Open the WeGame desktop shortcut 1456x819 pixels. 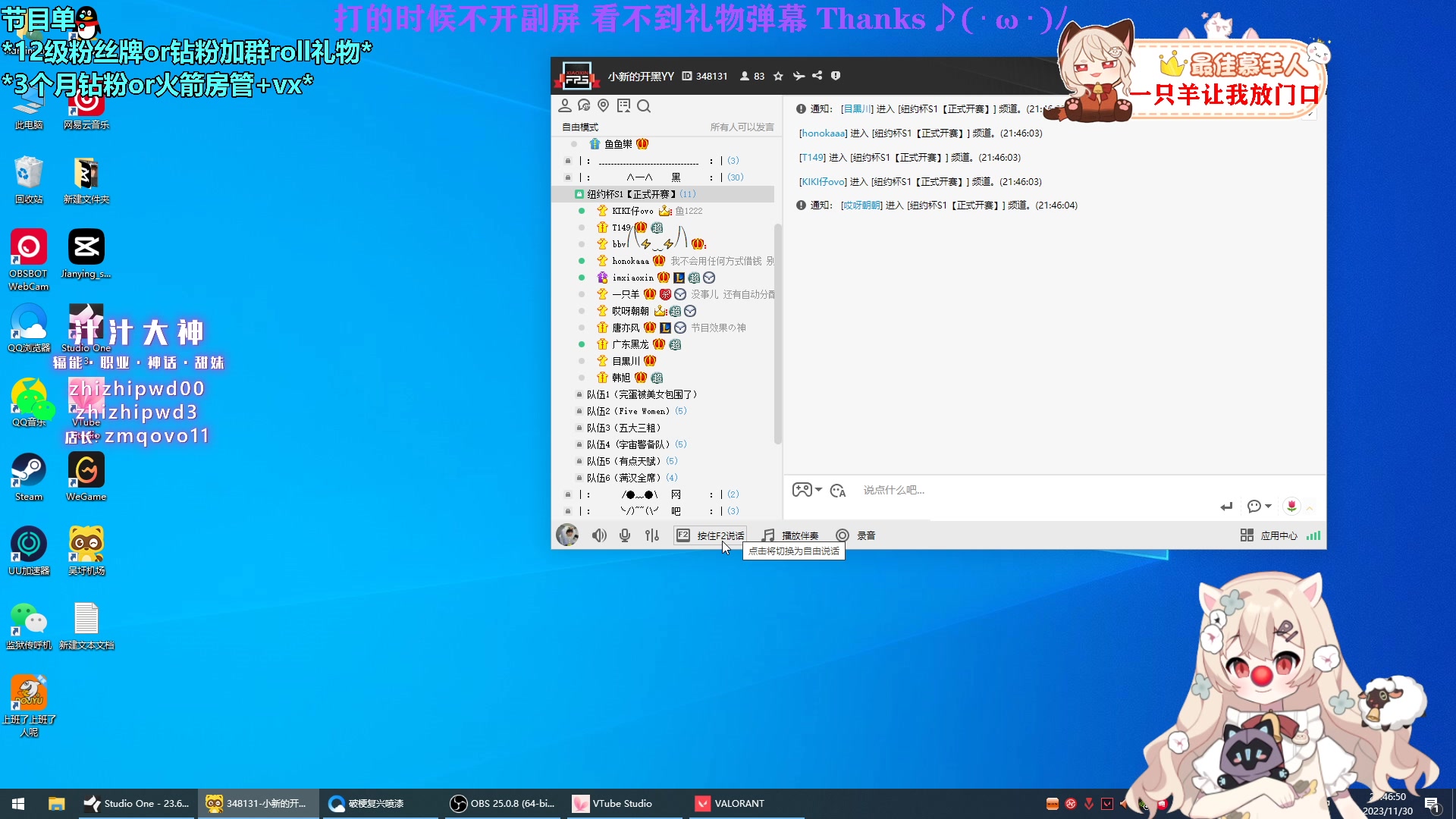coord(86,477)
